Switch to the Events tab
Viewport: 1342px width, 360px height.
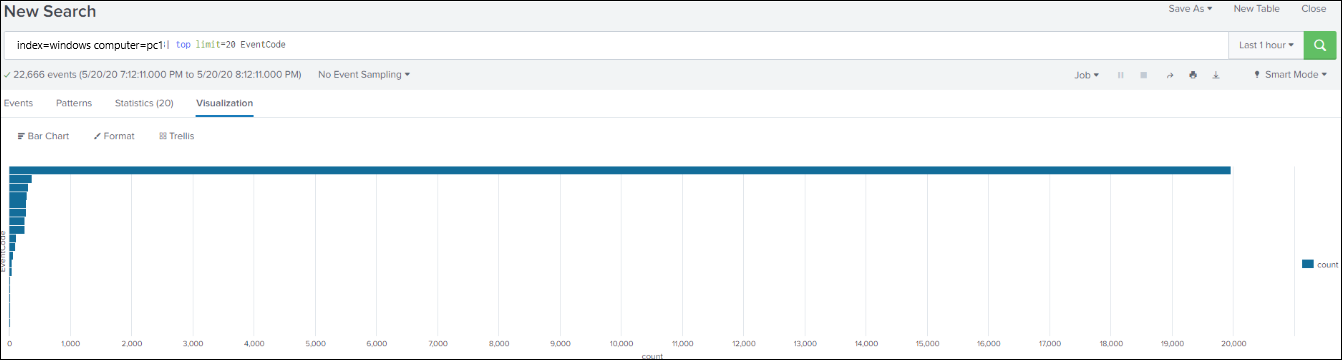(18, 103)
